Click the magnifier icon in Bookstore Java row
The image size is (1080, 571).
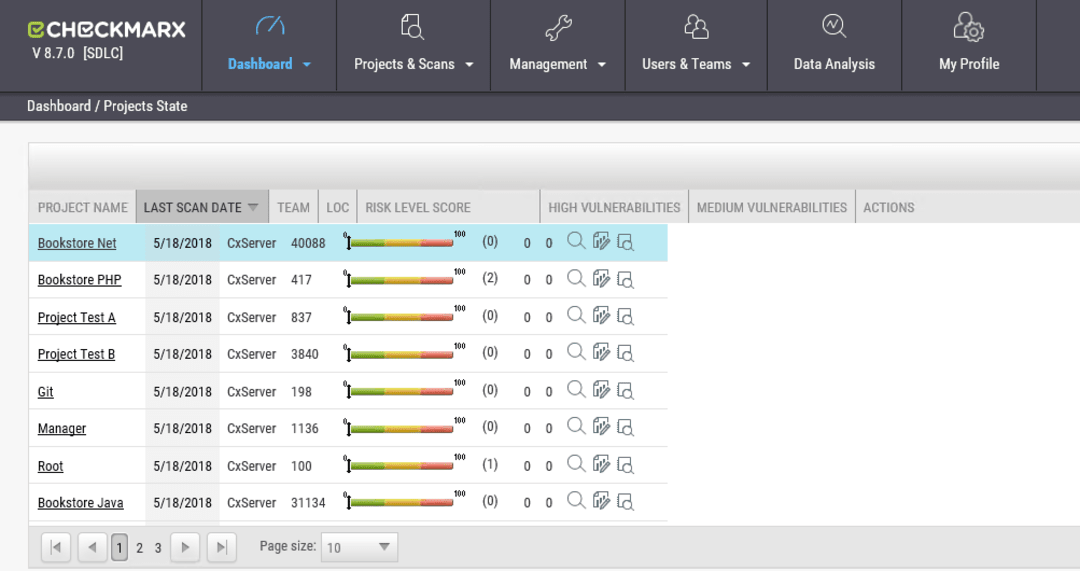tap(576, 500)
